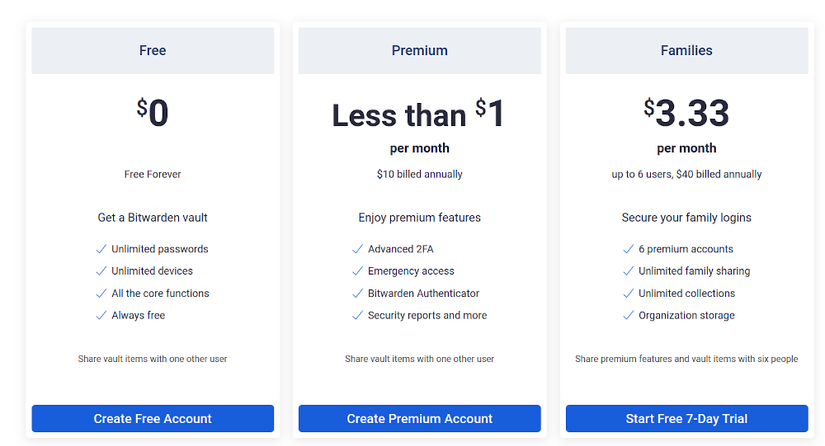This screenshot has width=825, height=446.
Task: Click checkmark icon beside Unlimited passwords
Action: click(101, 249)
